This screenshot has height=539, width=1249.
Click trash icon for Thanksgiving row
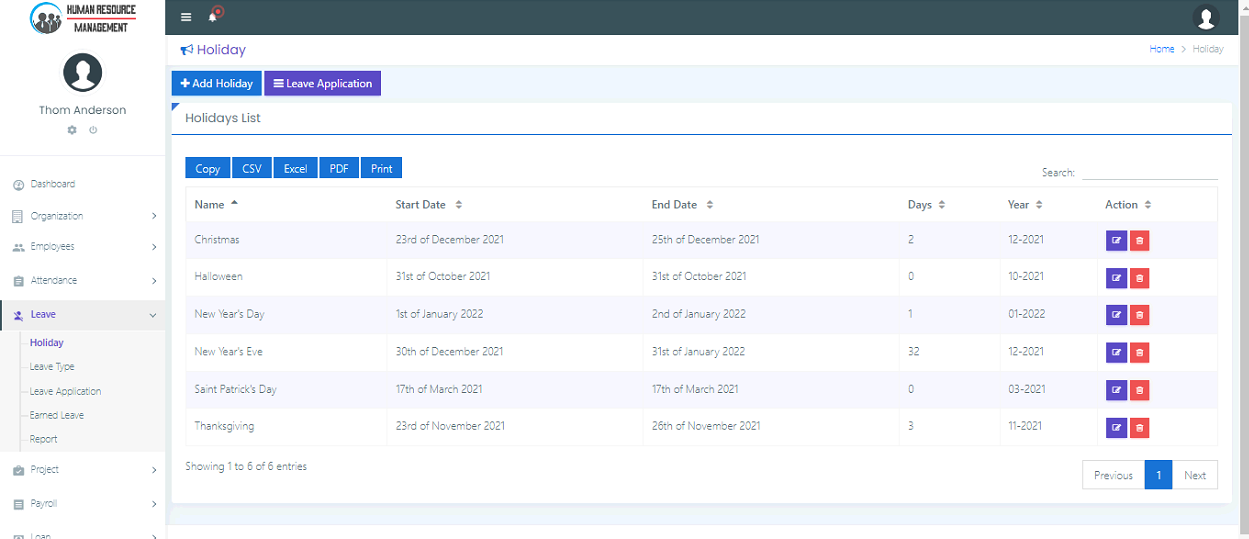coord(1139,427)
